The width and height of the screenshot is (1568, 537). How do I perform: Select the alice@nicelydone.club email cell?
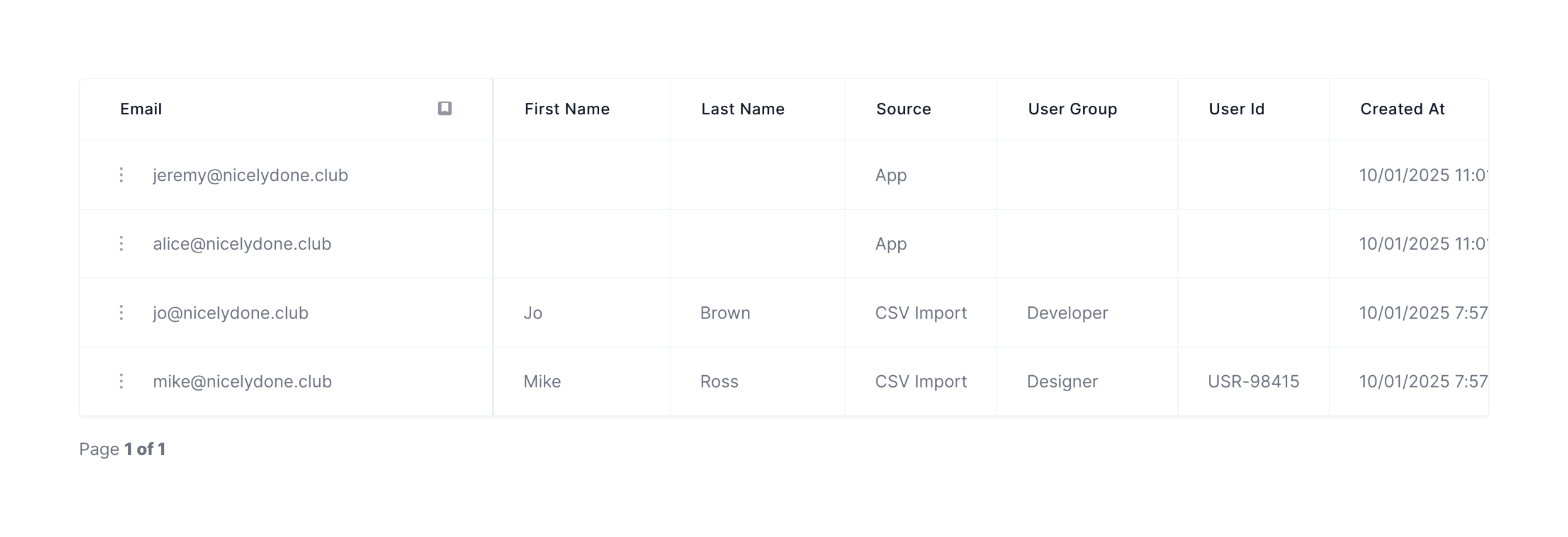(x=242, y=243)
